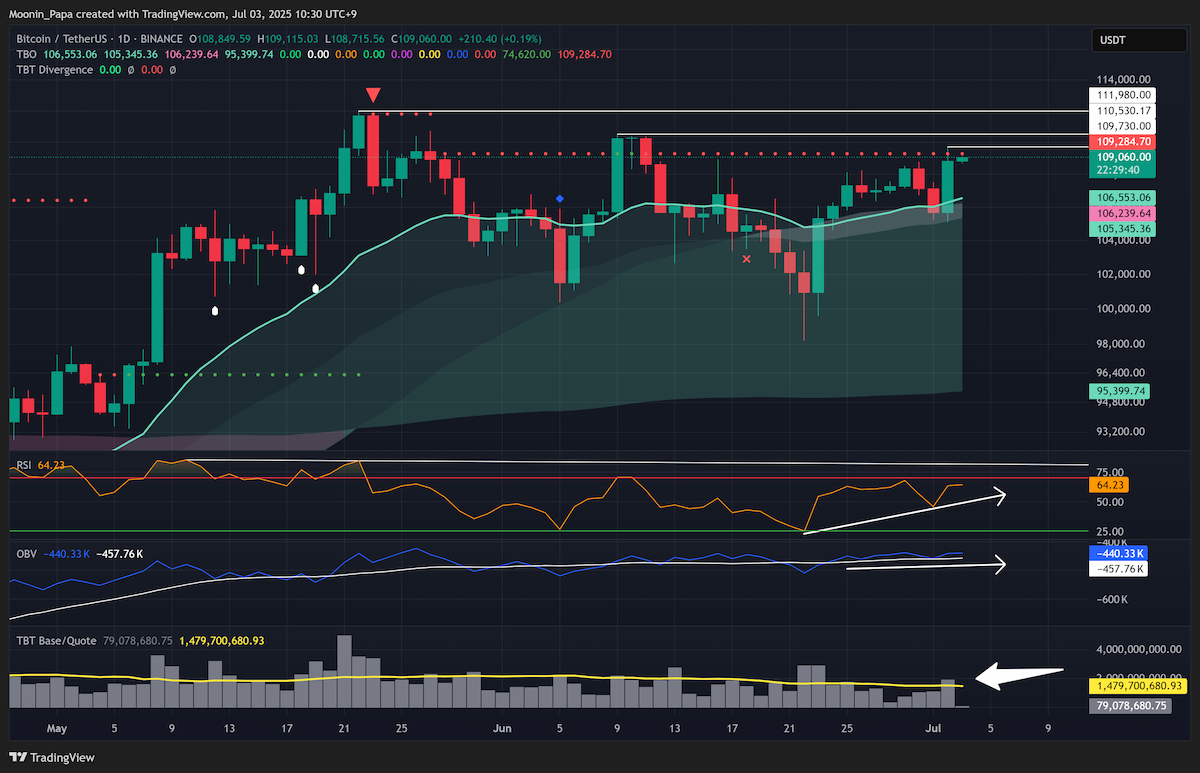The width and height of the screenshot is (1200, 773).
Task: Click the pink 106,239.64 price tag
Action: tap(1126, 214)
